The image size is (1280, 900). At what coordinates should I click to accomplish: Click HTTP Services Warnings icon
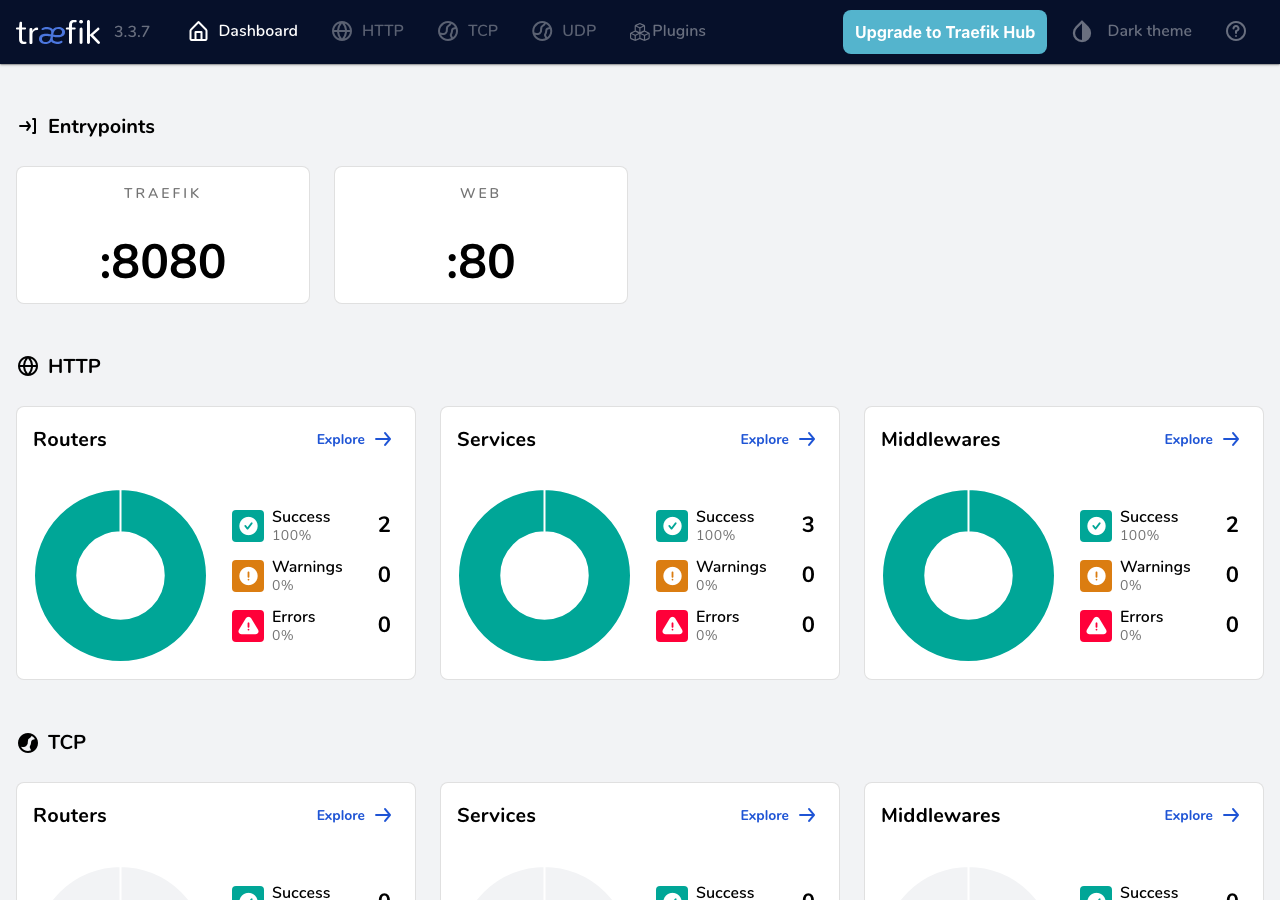point(672,576)
